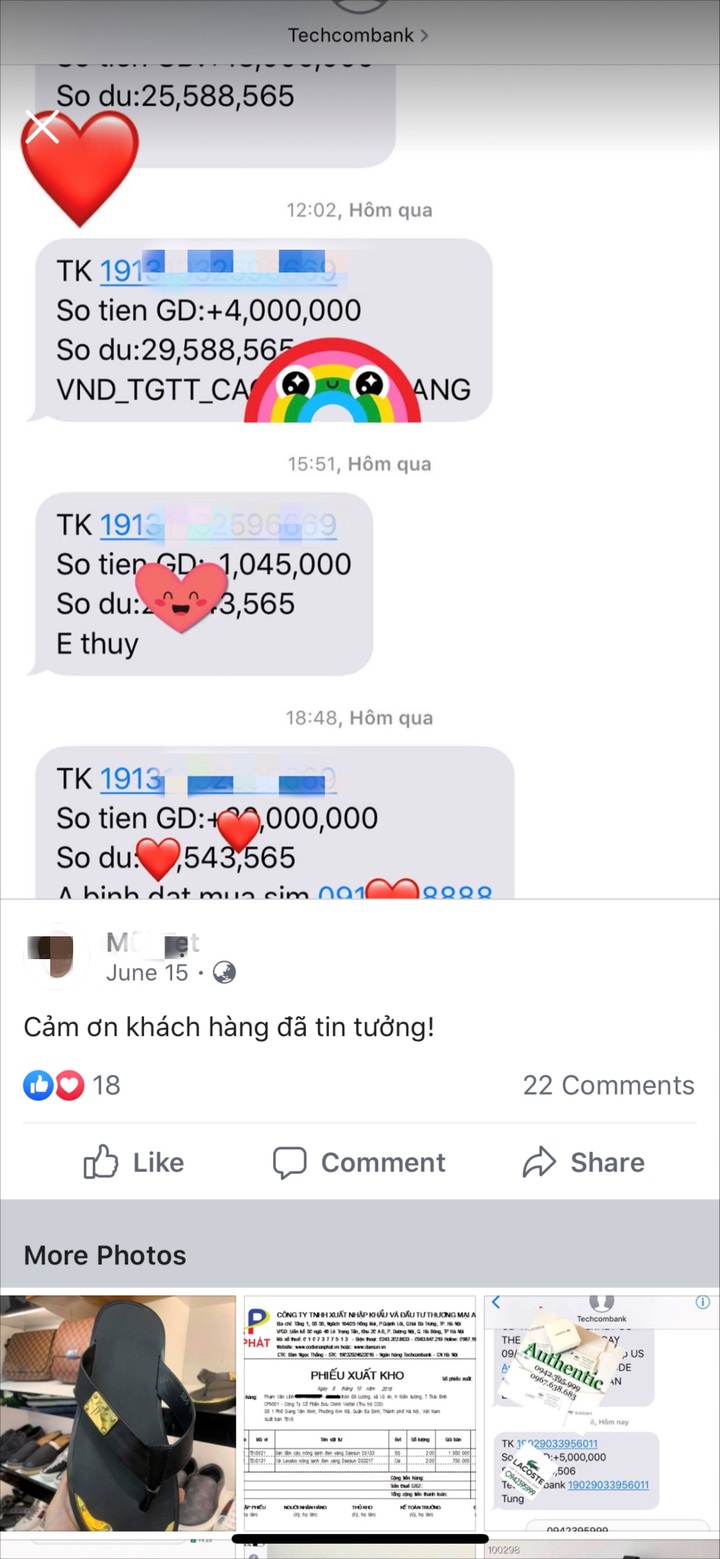Image resolution: width=720 pixels, height=1559 pixels.
Task: Expand Techcombank contact chevron at top
Action: coord(424,35)
